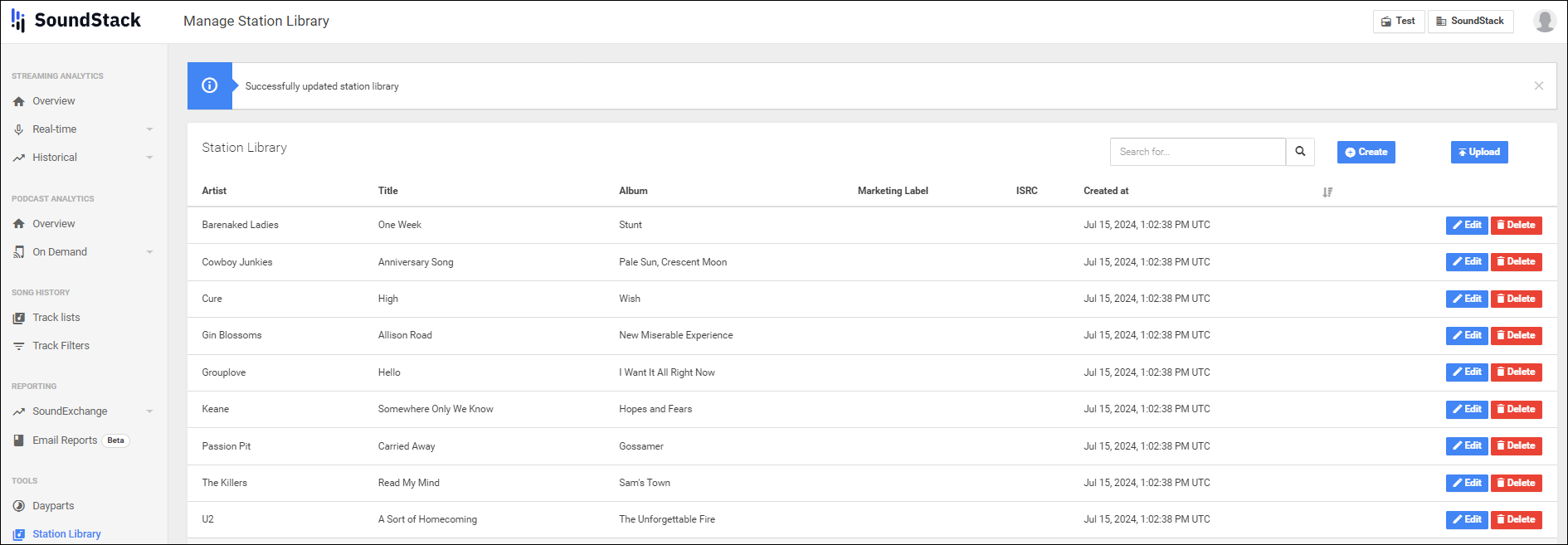
Task: Open Track Filters
Action: click(x=61, y=346)
